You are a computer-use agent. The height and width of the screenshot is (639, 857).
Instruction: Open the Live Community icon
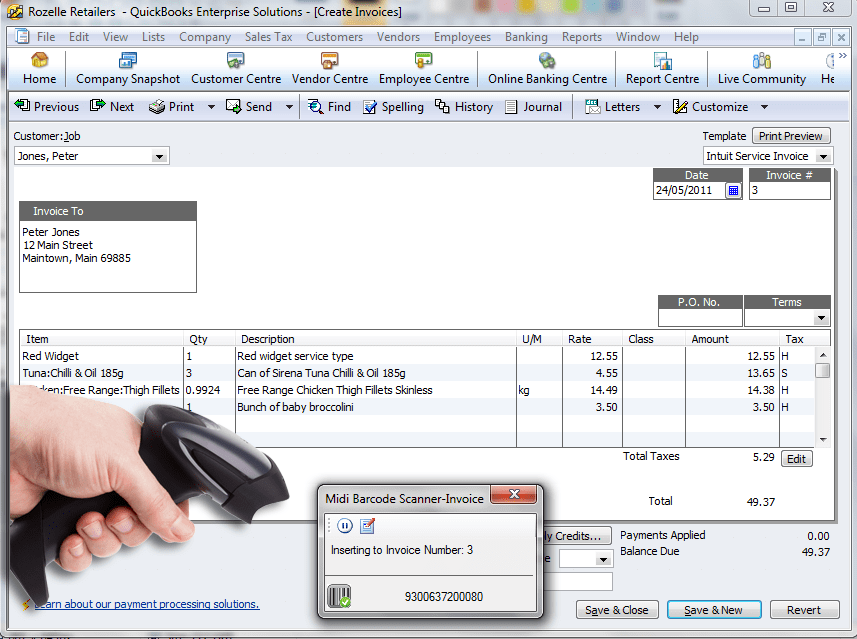[761, 60]
